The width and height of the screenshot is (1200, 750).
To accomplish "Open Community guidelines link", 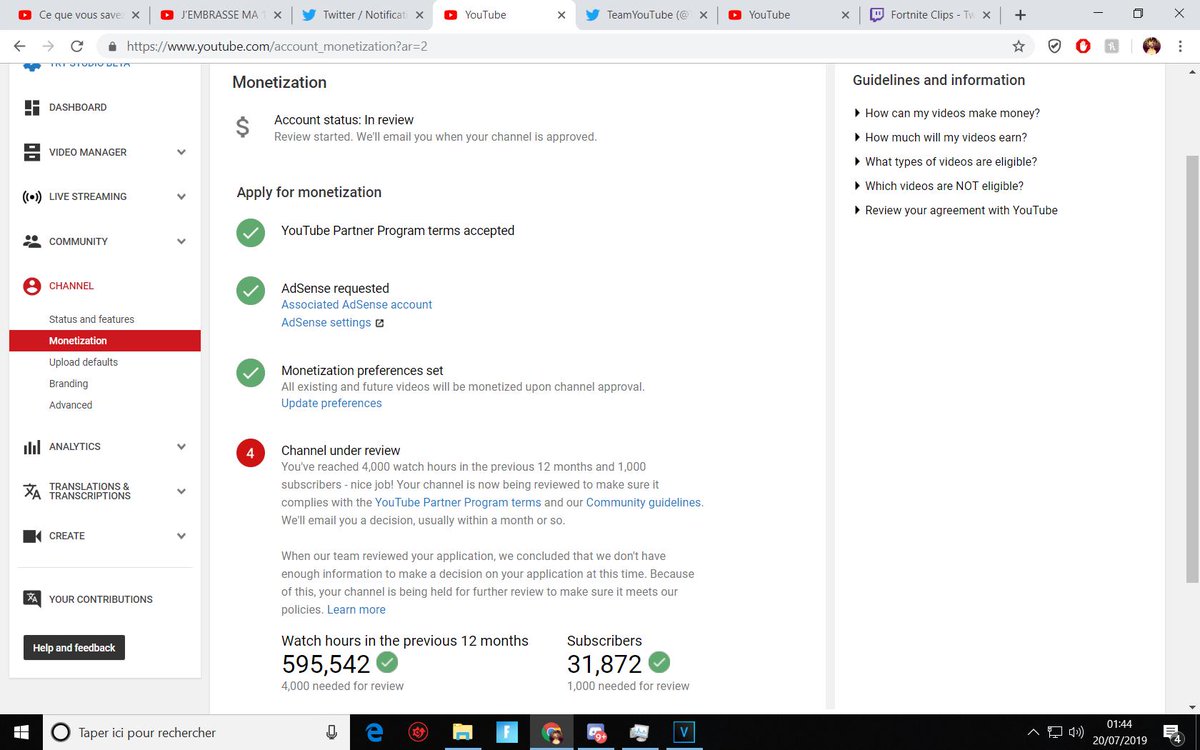I will [x=644, y=503].
